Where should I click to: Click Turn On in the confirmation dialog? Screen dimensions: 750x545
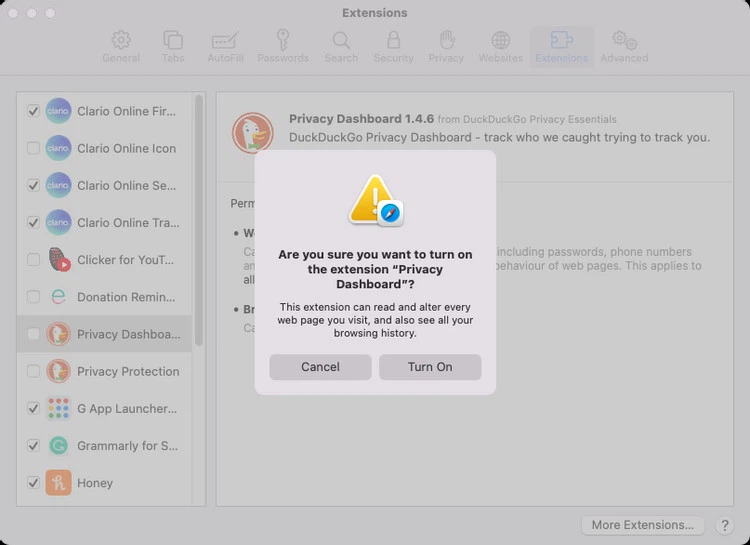pyautogui.click(x=430, y=367)
